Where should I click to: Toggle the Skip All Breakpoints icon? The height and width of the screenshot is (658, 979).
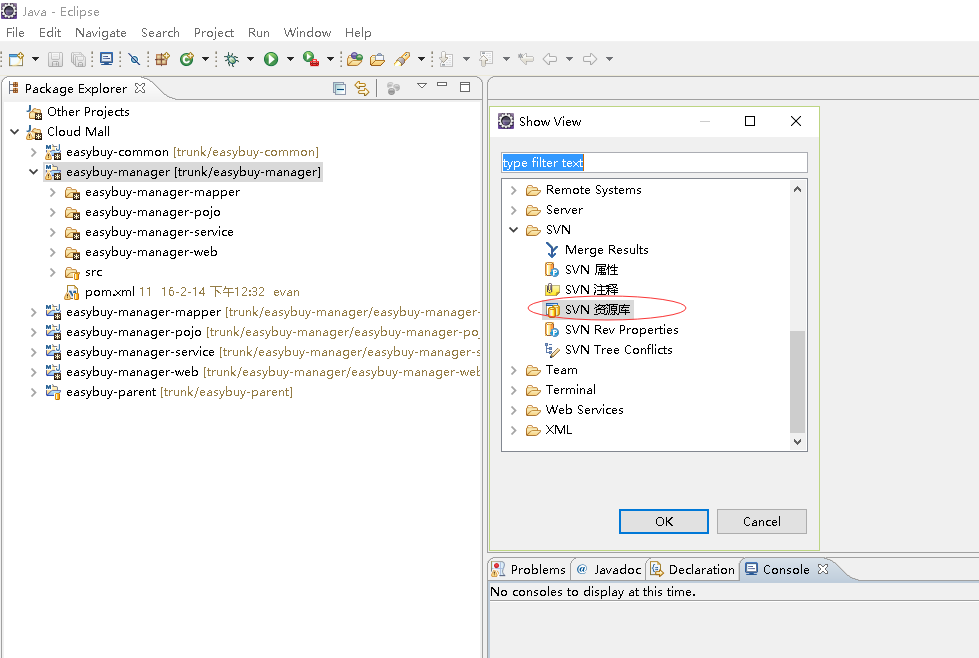134,59
